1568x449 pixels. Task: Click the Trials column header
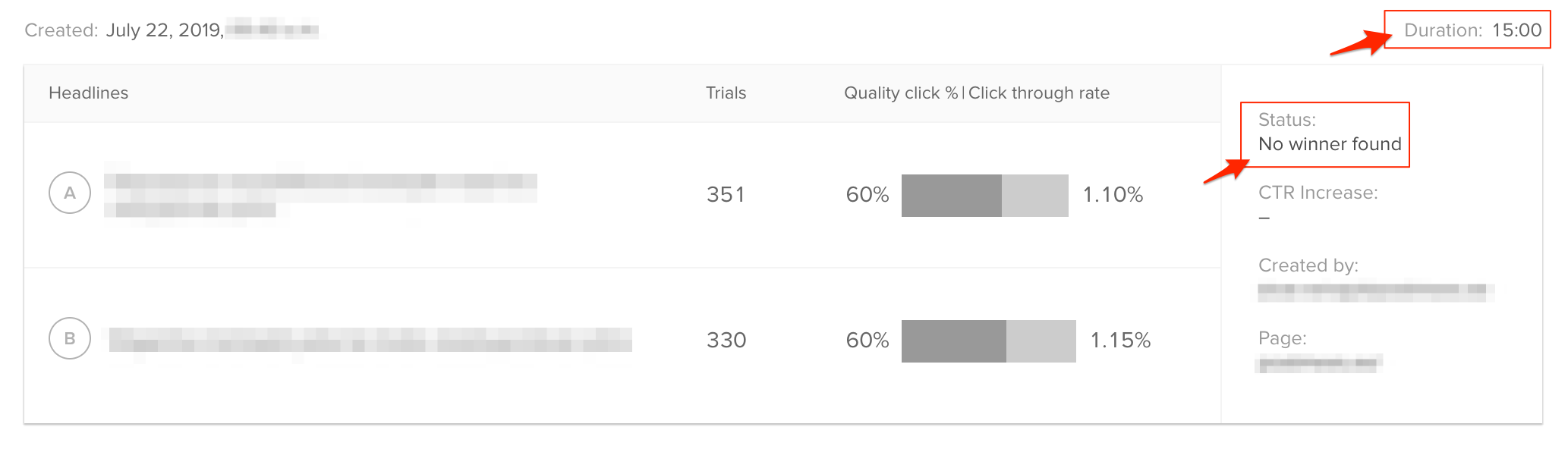(726, 93)
